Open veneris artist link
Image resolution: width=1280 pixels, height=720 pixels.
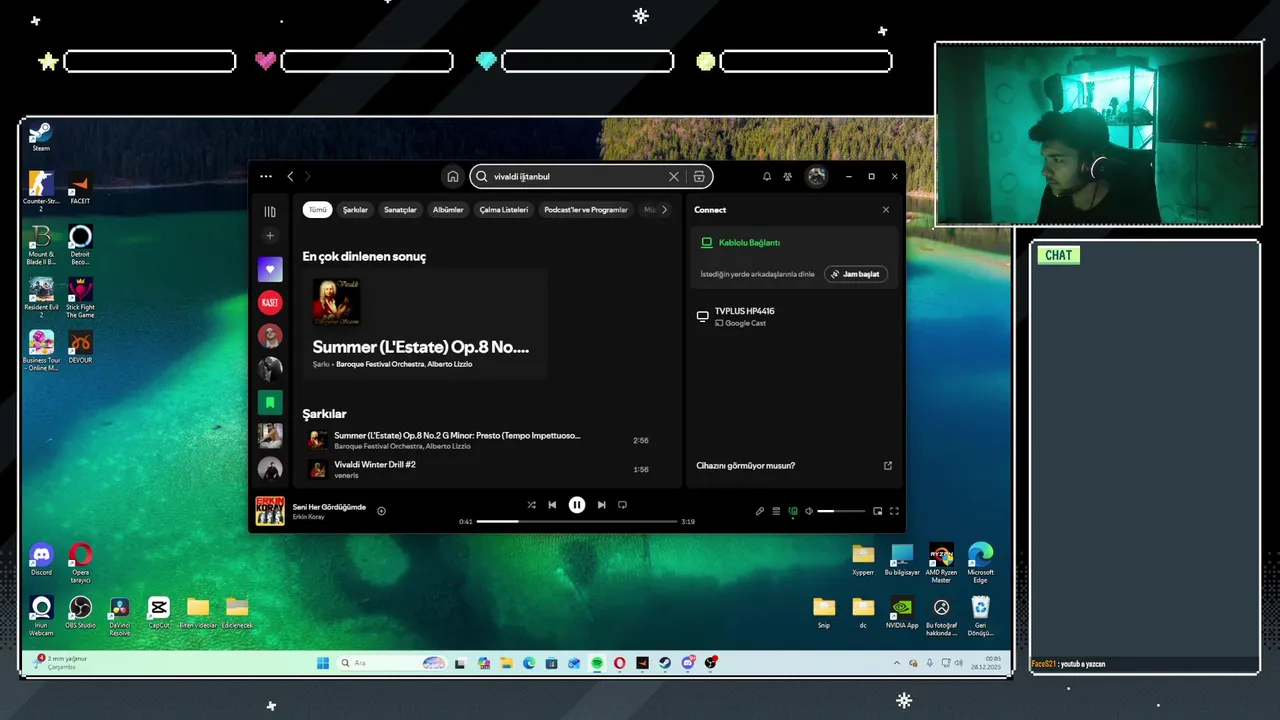click(x=346, y=475)
